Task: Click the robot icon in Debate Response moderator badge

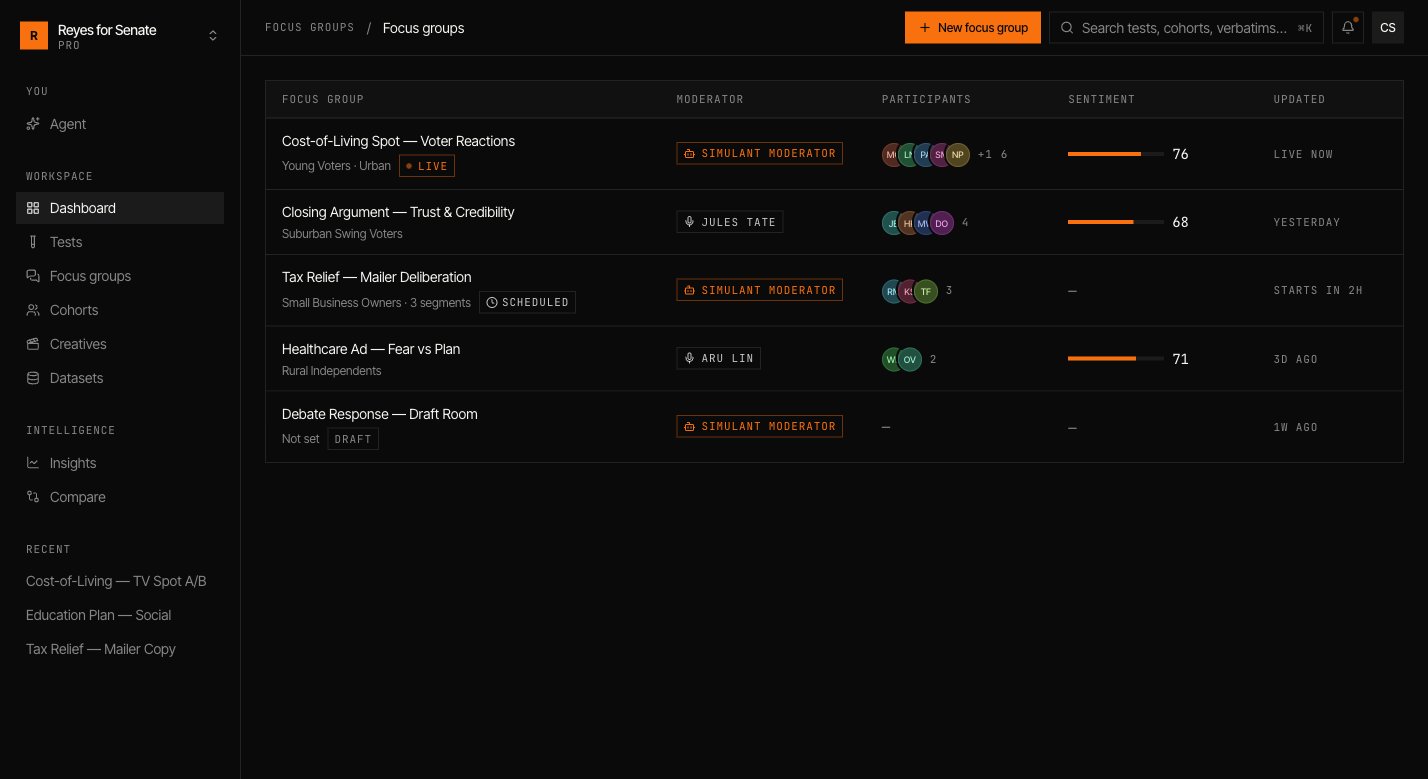Action: 689,426
